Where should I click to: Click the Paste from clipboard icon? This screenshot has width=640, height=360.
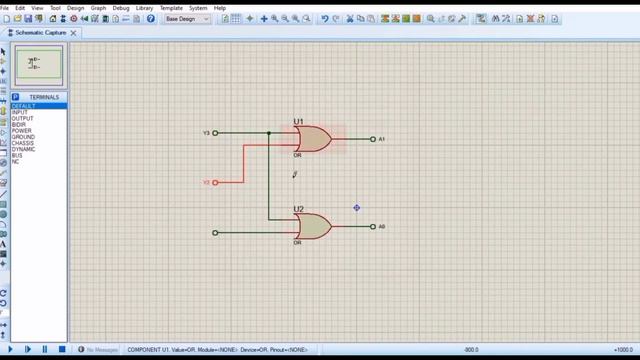(371, 19)
